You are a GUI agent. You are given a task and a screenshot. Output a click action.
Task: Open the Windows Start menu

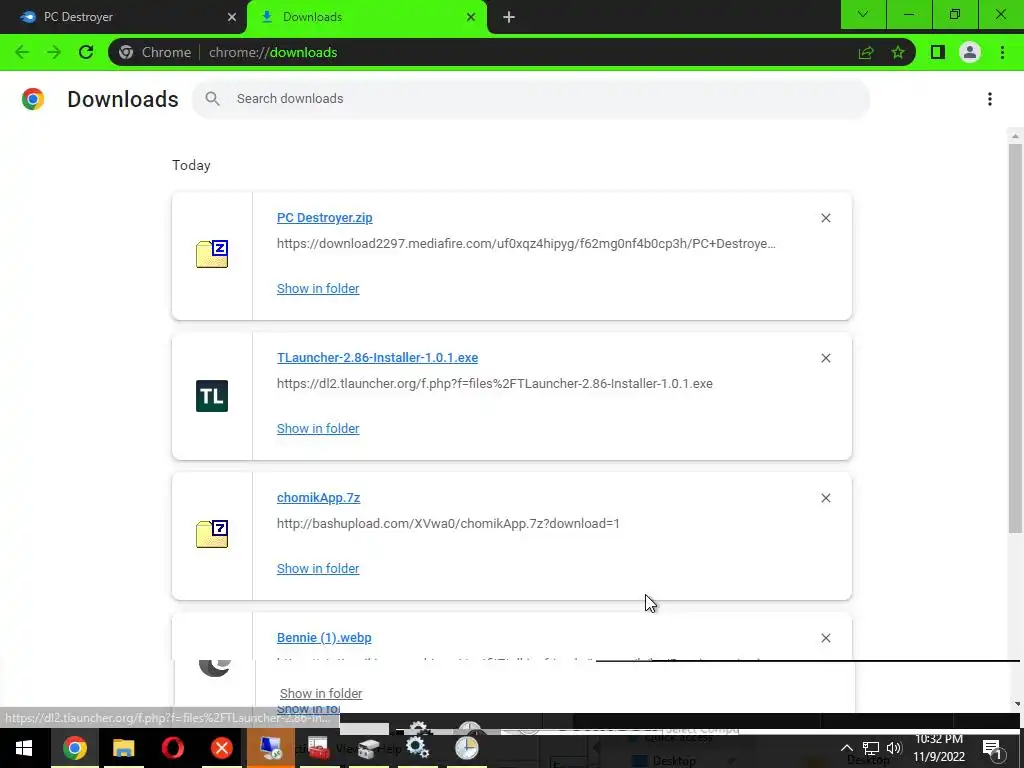[24, 748]
